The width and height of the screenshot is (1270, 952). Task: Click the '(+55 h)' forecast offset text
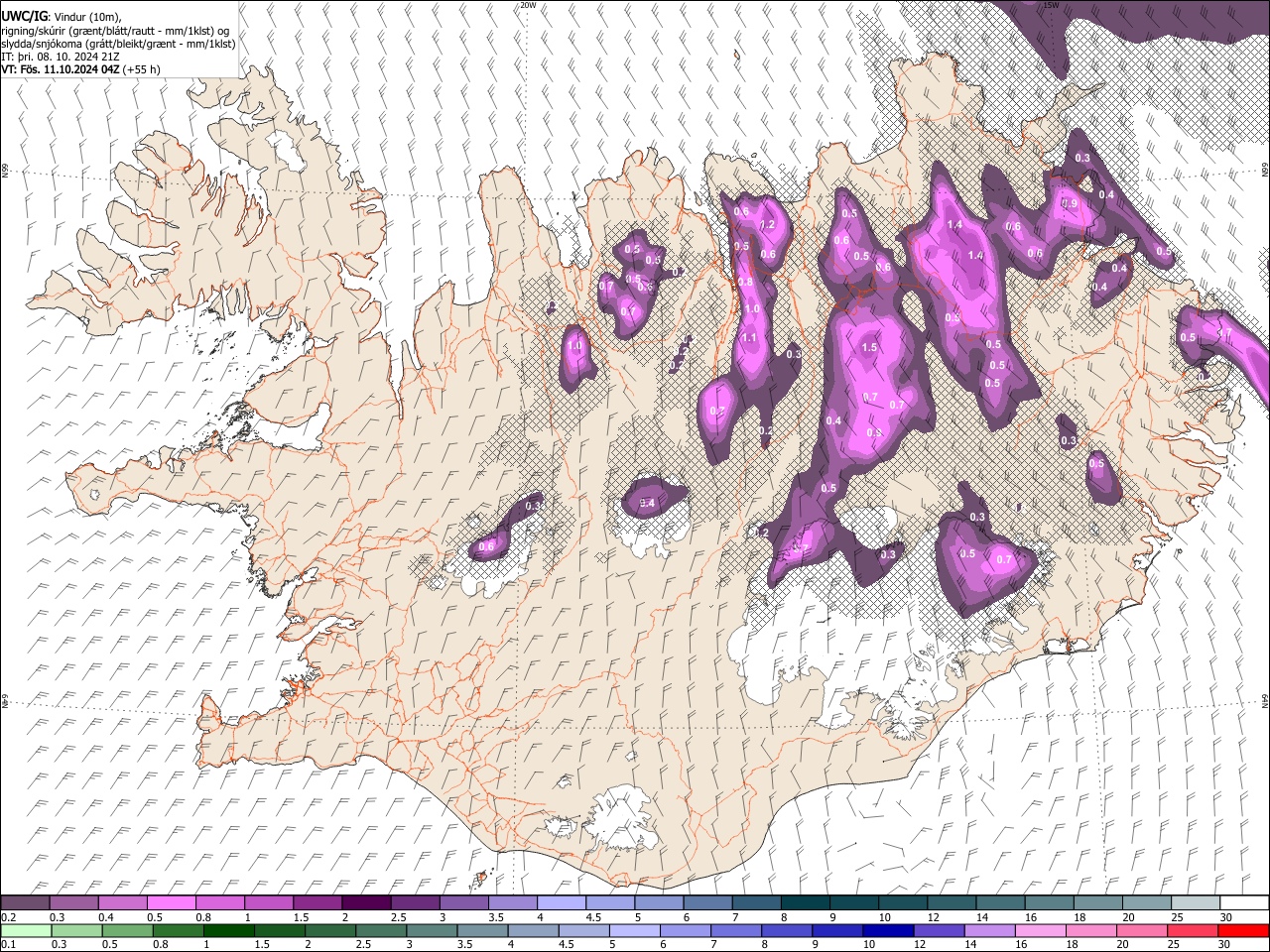[x=142, y=69]
